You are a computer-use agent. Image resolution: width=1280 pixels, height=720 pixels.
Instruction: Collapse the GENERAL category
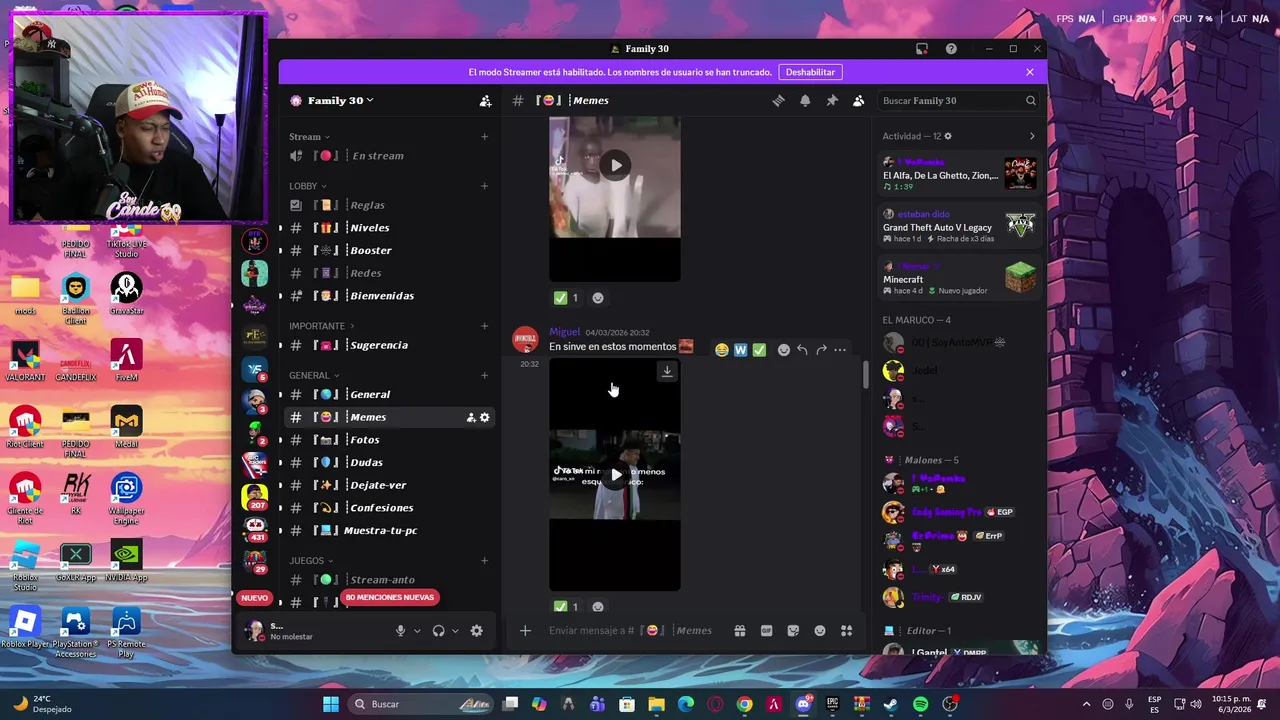[x=313, y=375]
